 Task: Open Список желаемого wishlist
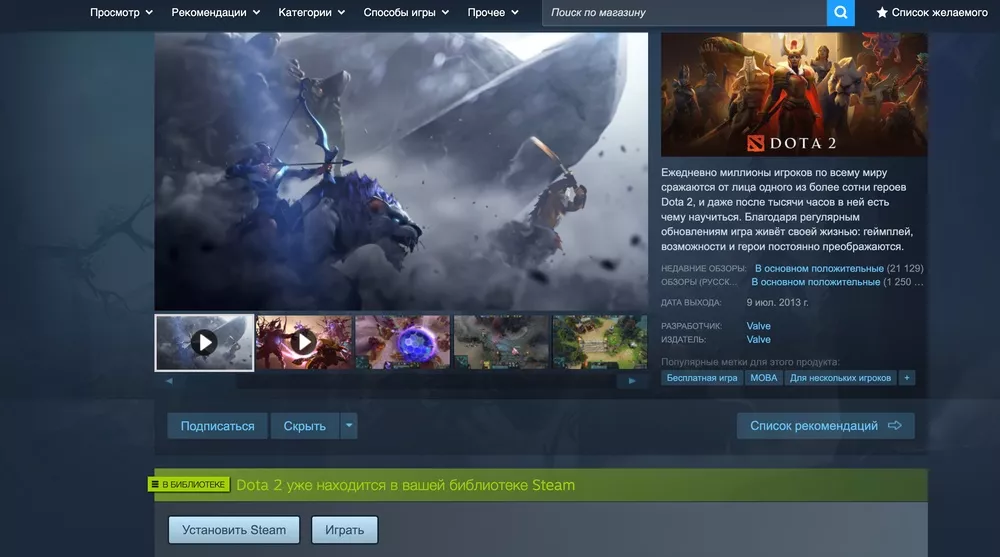932,12
